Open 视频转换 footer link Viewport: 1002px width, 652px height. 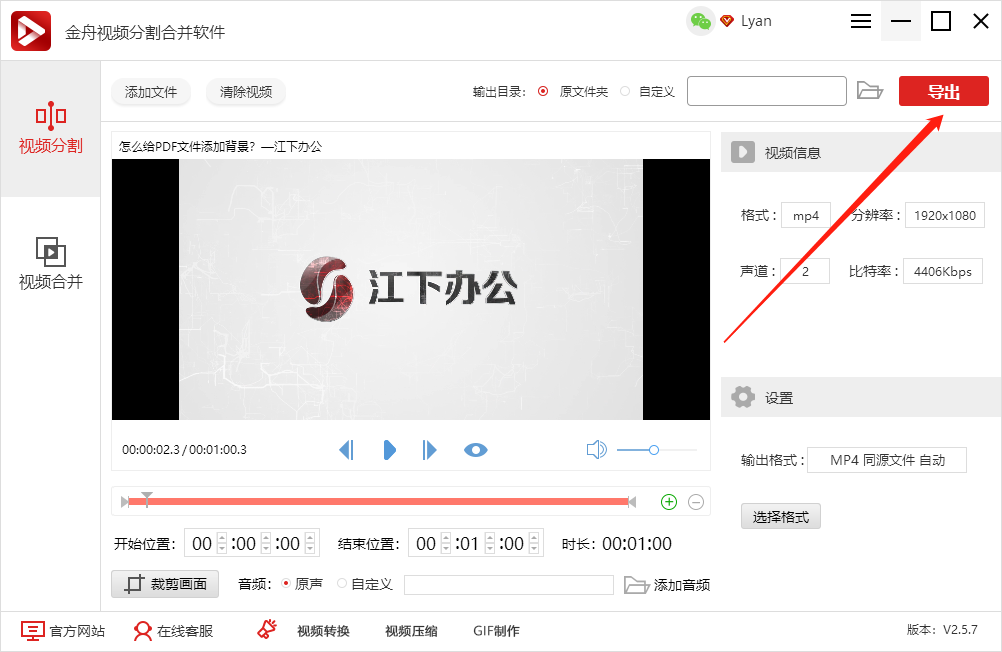point(323,631)
